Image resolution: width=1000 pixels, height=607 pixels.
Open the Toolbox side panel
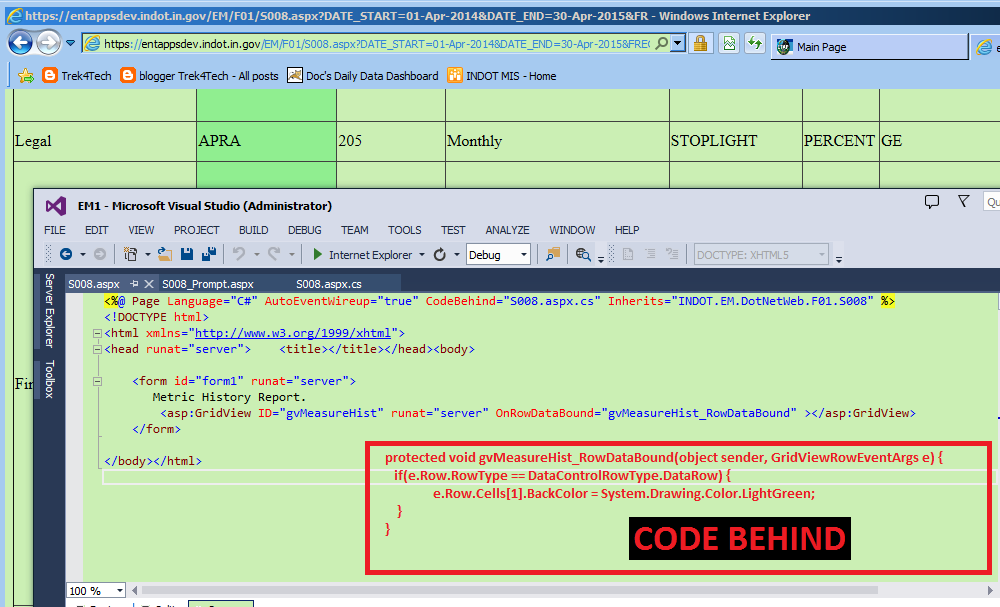[49, 379]
